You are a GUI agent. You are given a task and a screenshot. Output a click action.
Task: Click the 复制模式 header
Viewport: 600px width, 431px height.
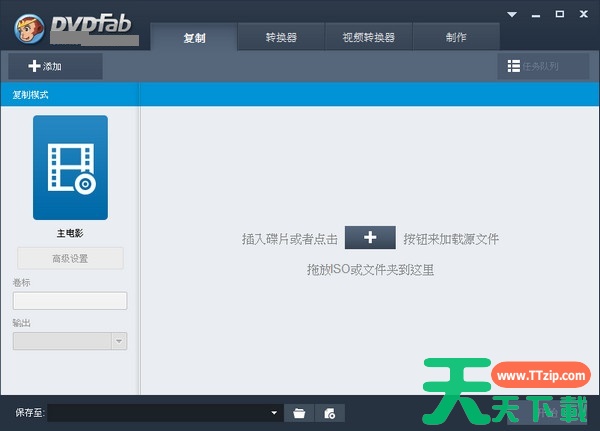pos(31,95)
